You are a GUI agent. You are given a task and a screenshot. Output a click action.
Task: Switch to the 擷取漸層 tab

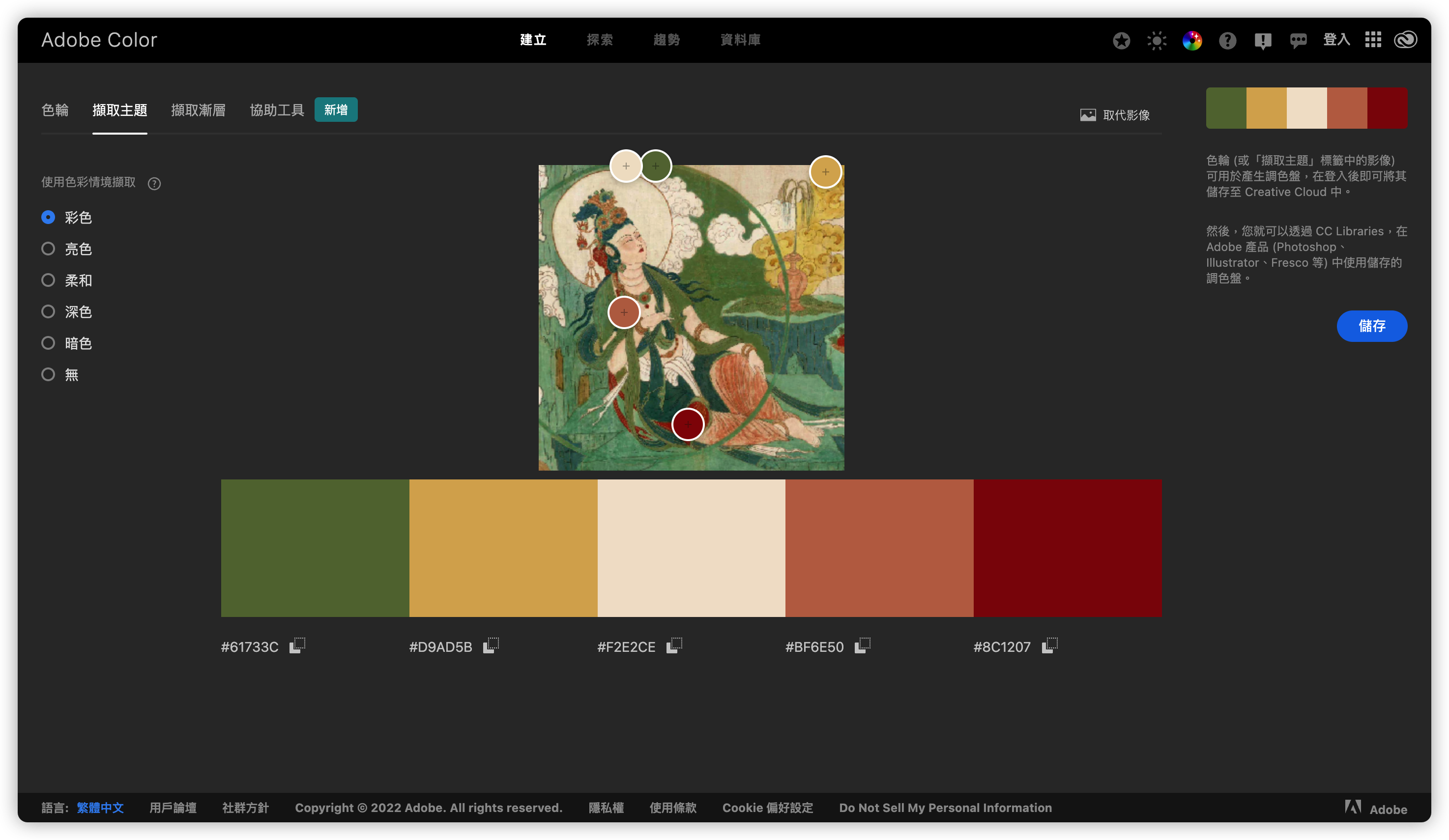(199, 111)
